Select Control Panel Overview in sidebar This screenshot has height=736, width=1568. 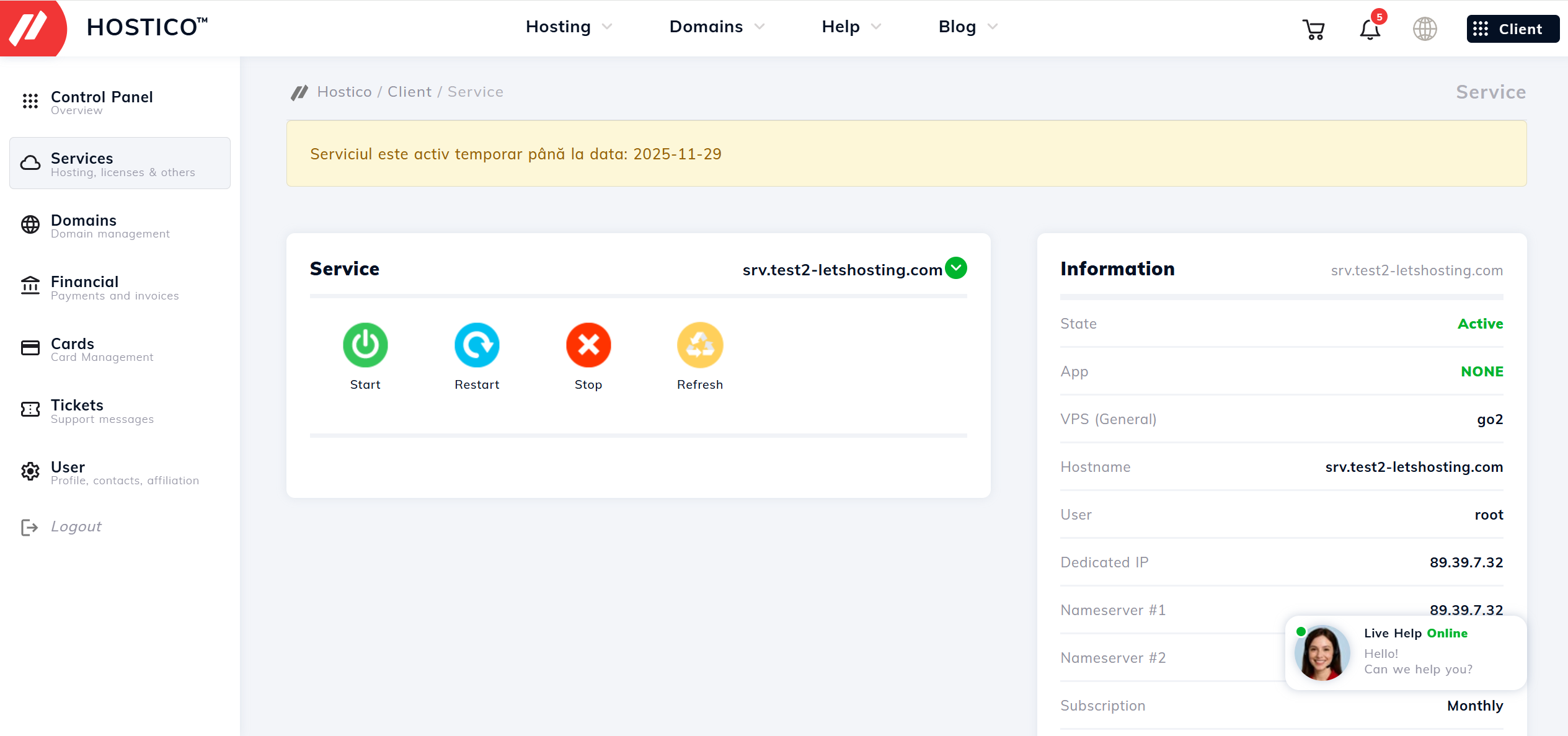point(120,102)
